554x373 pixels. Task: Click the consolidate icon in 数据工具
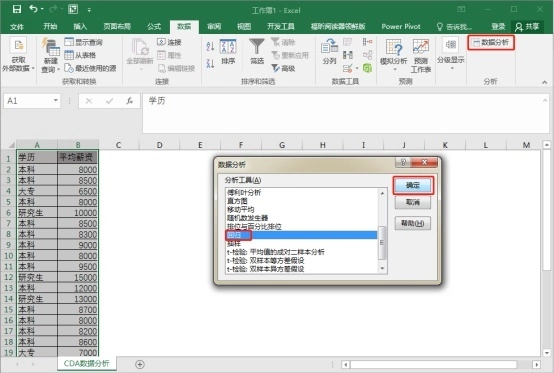(367, 42)
